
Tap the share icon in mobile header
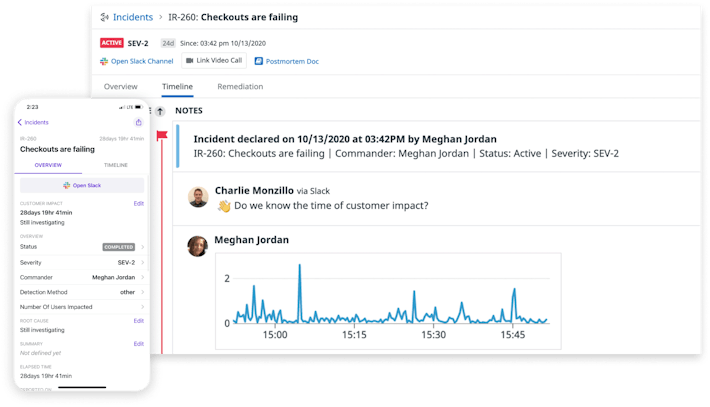coord(138,122)
